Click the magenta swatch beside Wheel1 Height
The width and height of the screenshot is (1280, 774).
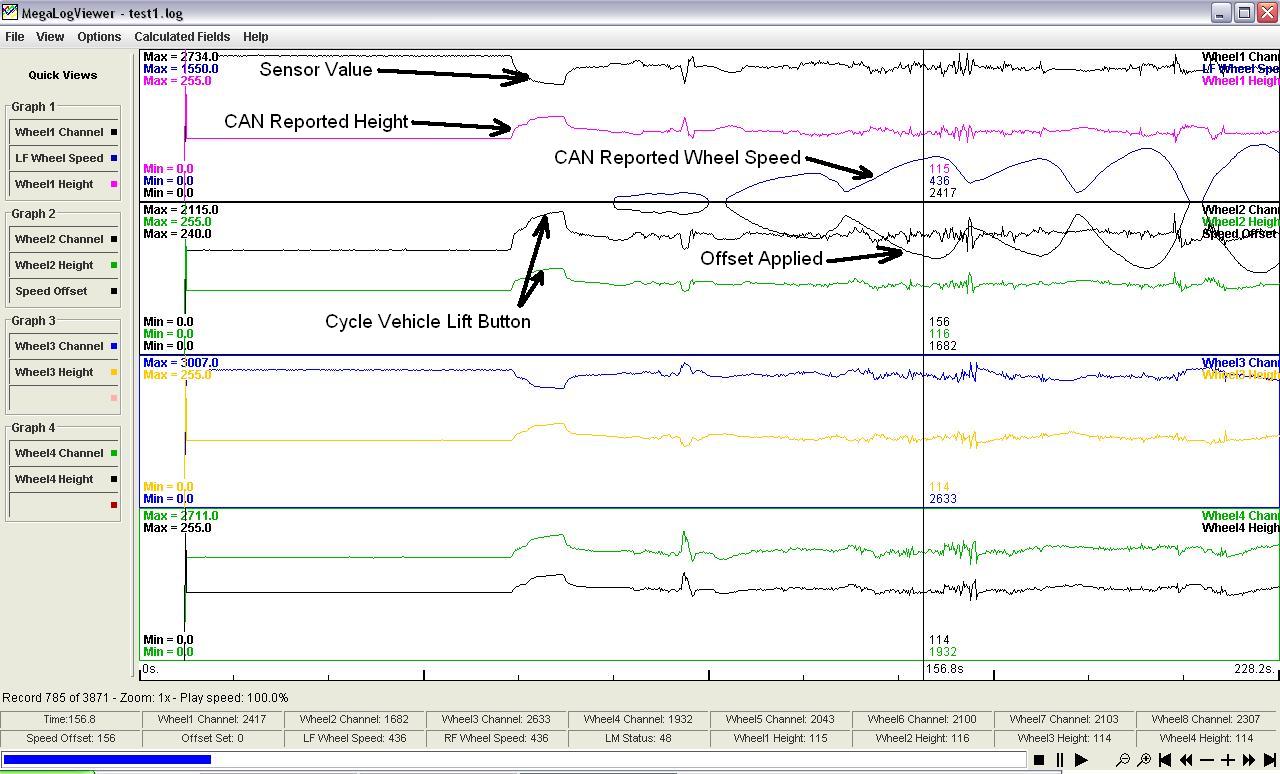[114, 184]
